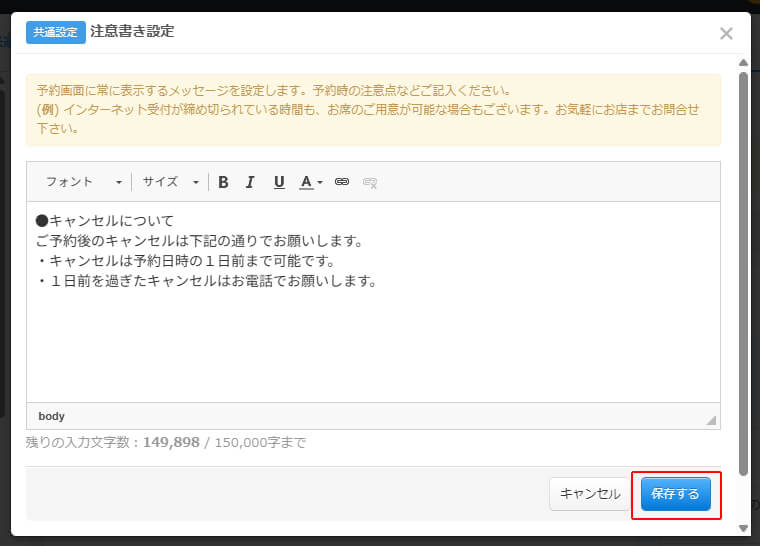
Task: Open the サイズ dropdown
Action: pyautogui.click(x=170, y=182)
